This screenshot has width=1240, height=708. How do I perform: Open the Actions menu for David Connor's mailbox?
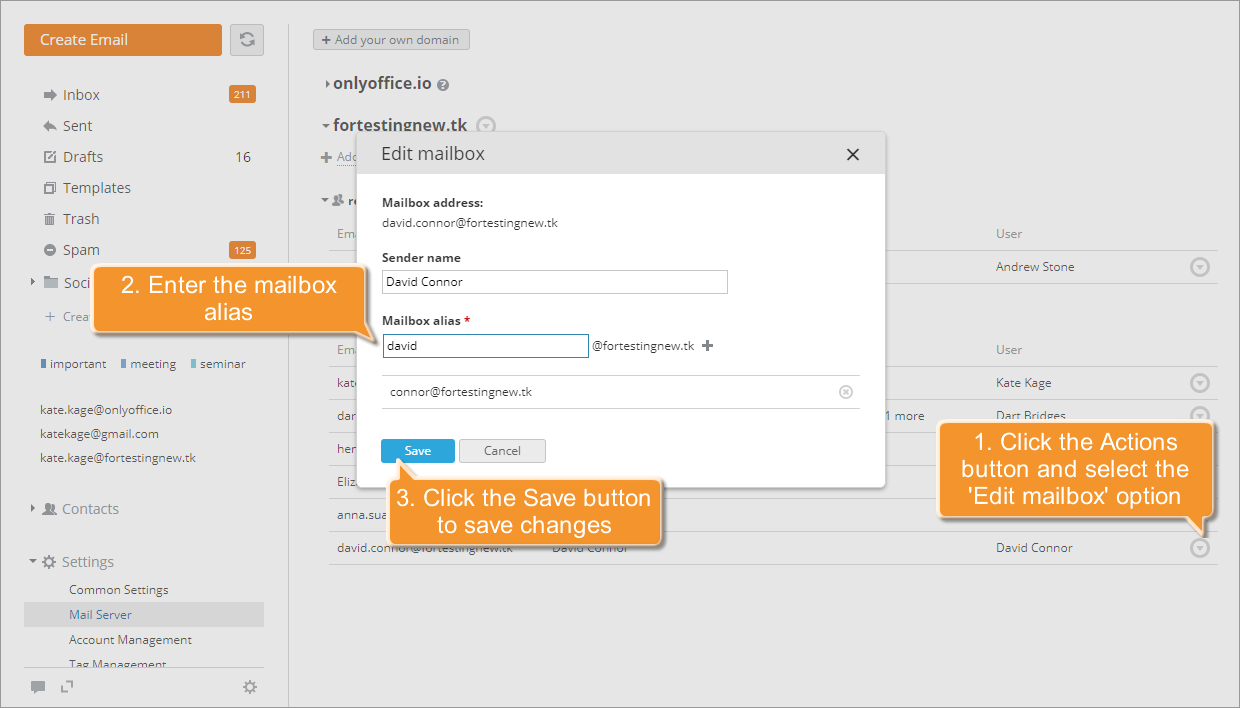pos(1200,547)
